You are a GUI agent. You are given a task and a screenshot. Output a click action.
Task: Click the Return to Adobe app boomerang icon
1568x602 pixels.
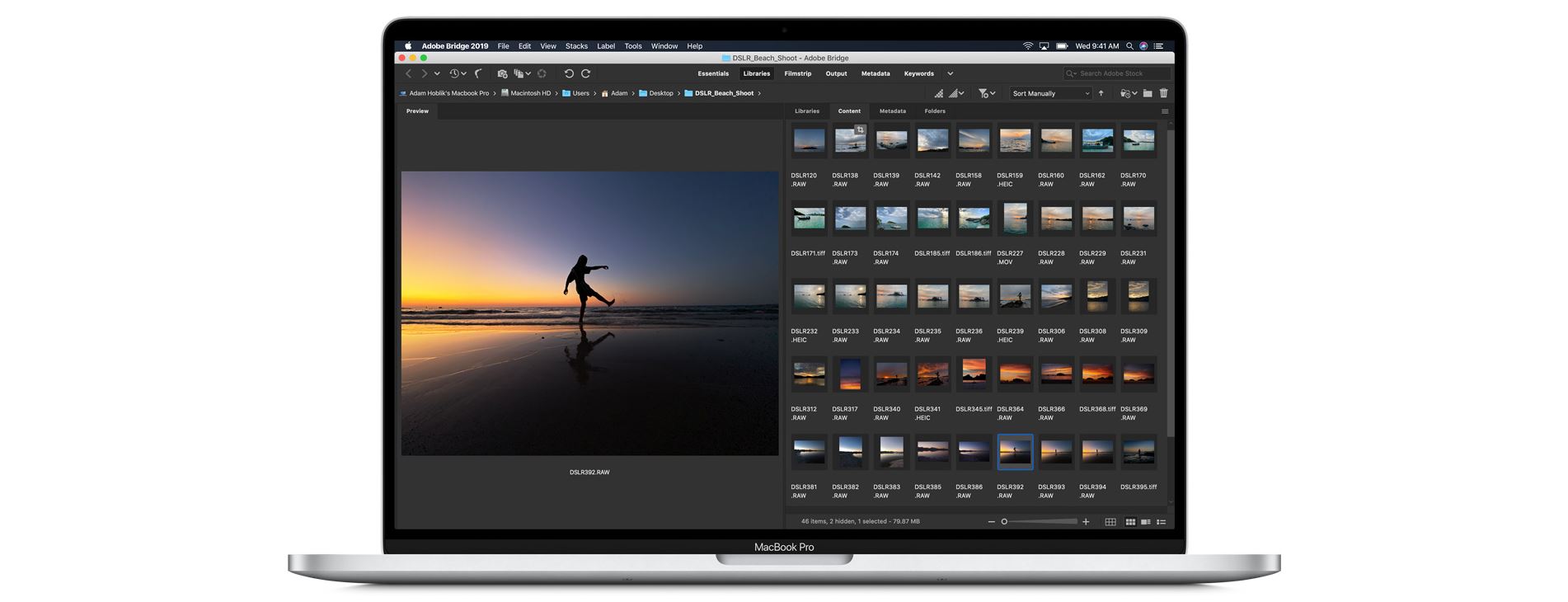[478, 74]
